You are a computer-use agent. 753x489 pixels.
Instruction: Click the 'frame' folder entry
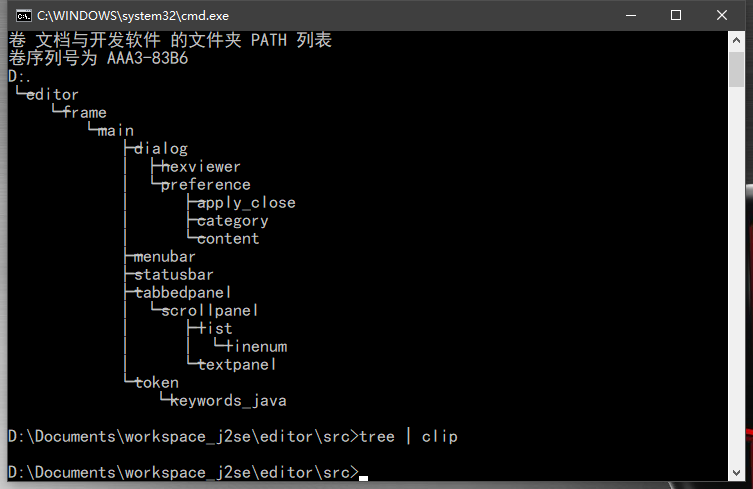pos(84,113)
